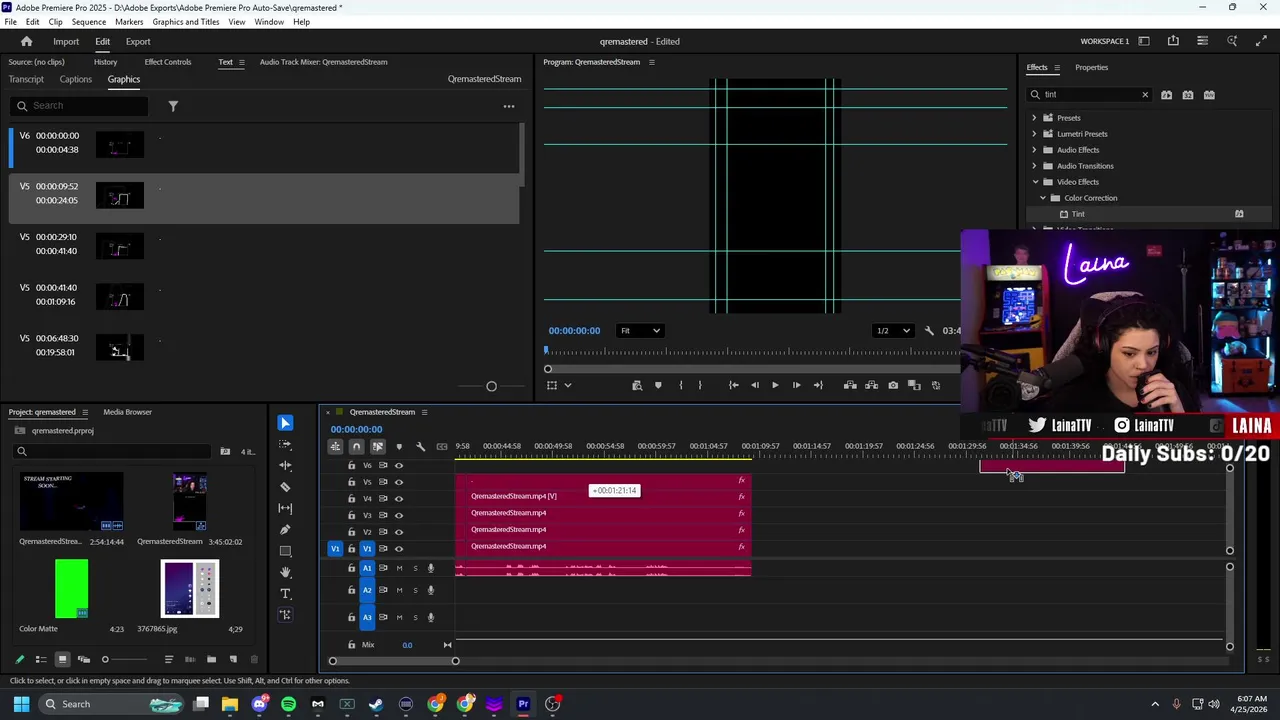The width and height of the screenshot is (1280, 720).
Task: Switch to the Import workspace
Action: 66,42
